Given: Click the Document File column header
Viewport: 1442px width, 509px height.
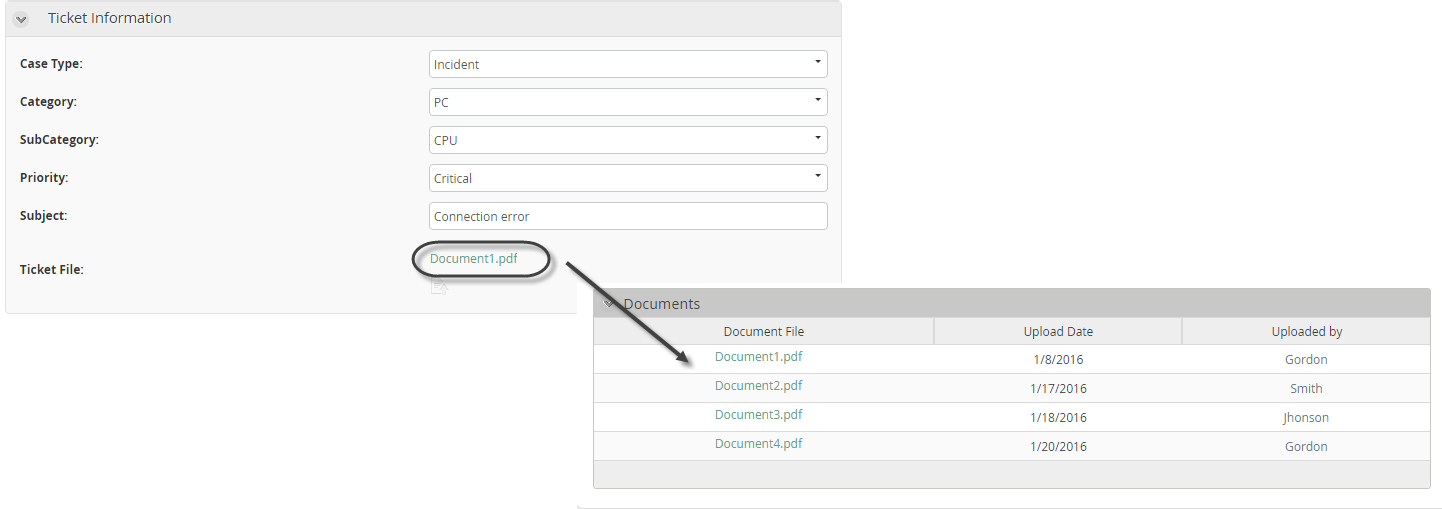Looking at the screenshot, I should tap(764, 331).
